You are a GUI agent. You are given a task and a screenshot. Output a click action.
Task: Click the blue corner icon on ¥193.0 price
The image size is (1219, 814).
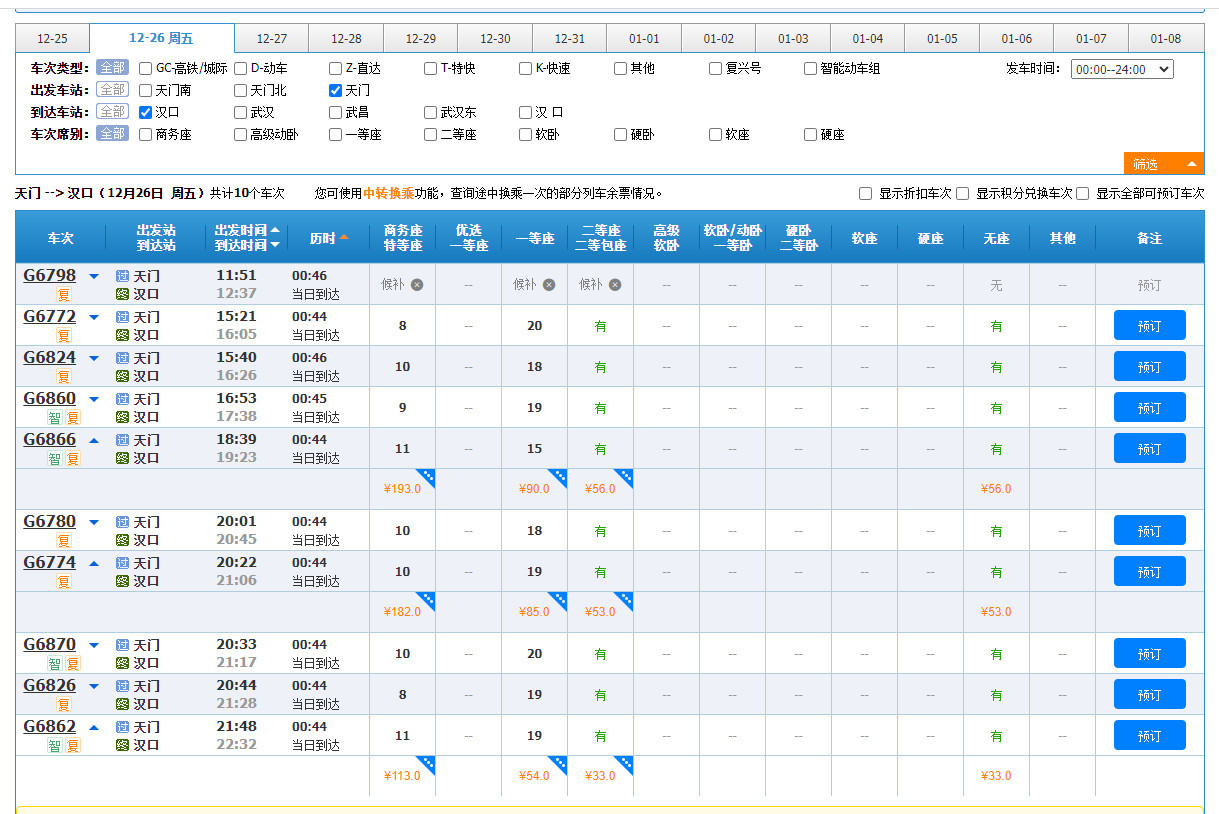[425, 477]
